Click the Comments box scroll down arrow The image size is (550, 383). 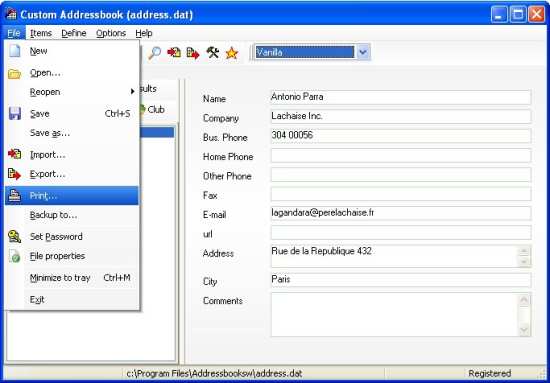click(524, 330)
